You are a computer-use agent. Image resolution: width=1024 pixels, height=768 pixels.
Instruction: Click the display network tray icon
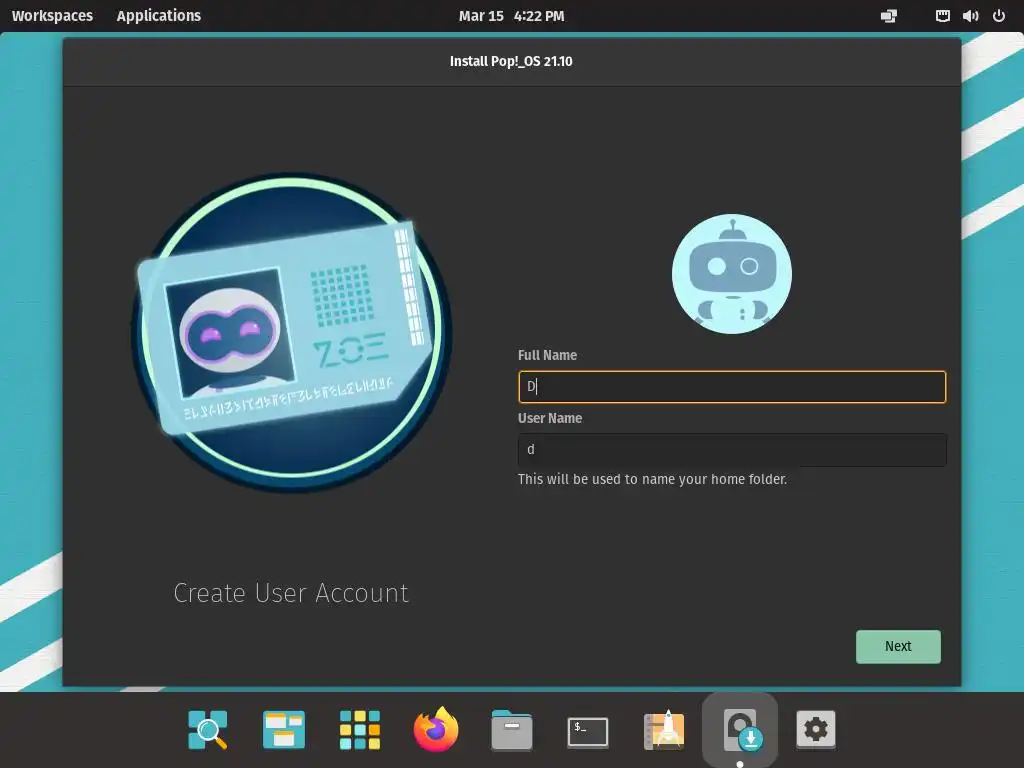tap(889, 16)
